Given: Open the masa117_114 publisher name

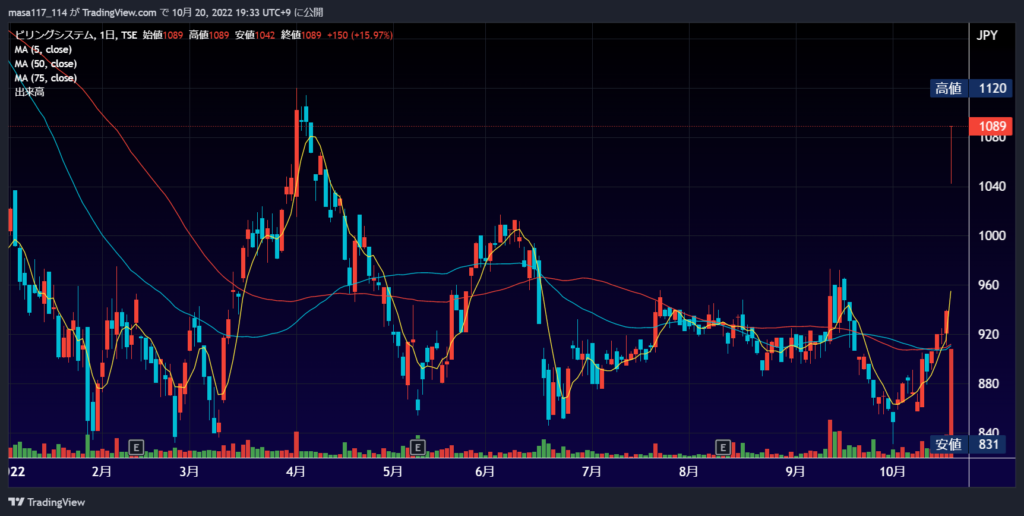Looking at the screenshot, I should (37, 12).
